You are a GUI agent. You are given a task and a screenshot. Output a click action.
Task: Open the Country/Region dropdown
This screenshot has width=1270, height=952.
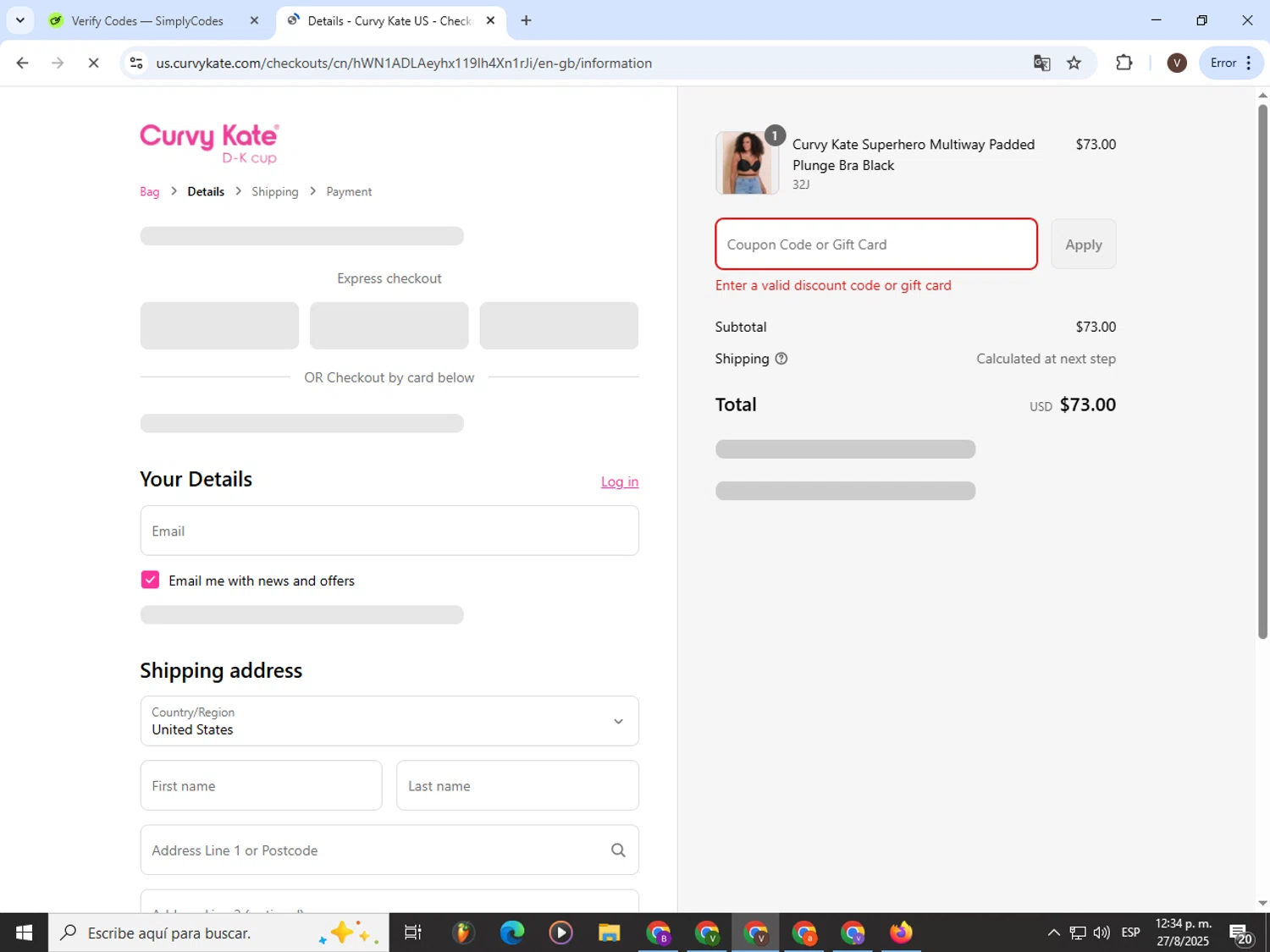[x=389, y=721]
